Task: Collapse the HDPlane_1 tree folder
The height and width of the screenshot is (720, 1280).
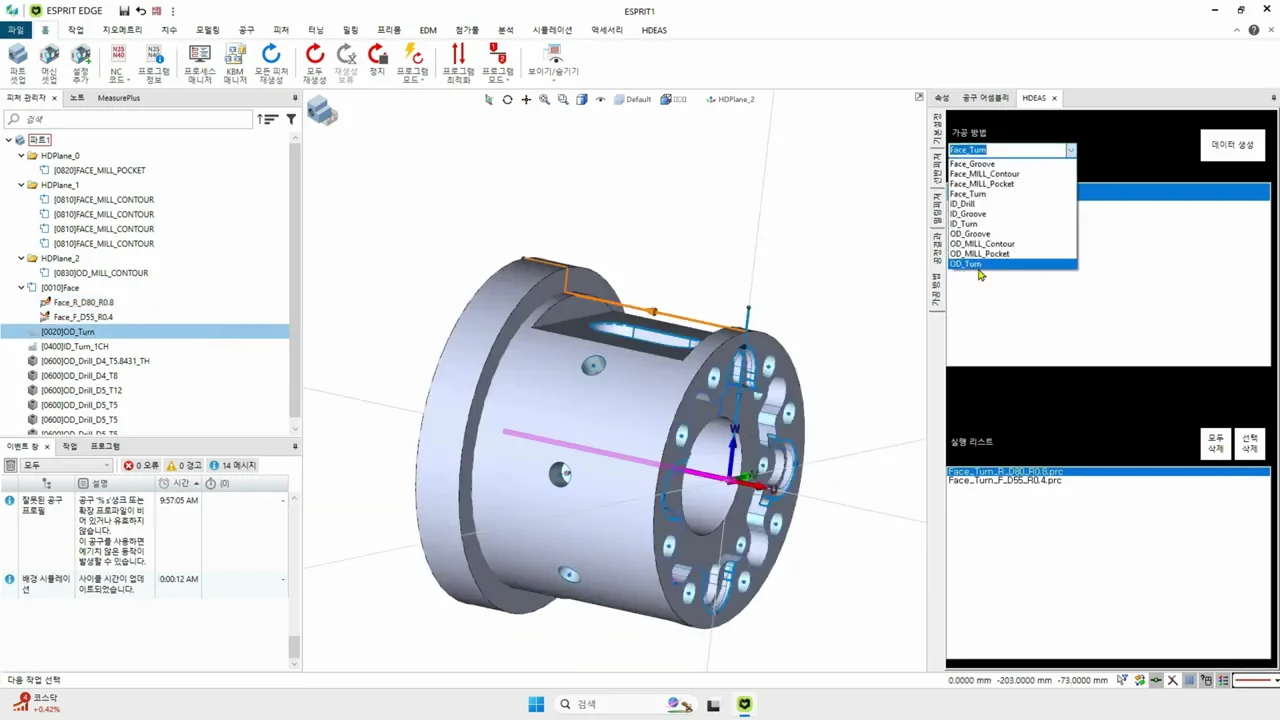Action: [22, 185]
